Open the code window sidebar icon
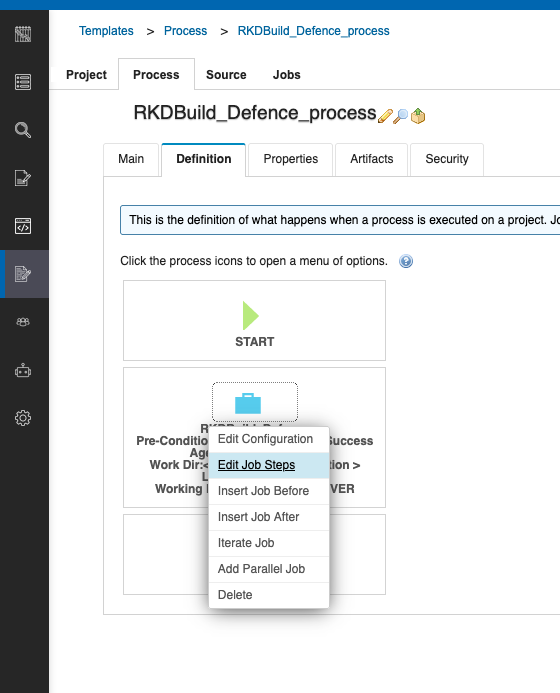Image resolution: width=560 pixels, height=693 pixels. pos(23,226)
